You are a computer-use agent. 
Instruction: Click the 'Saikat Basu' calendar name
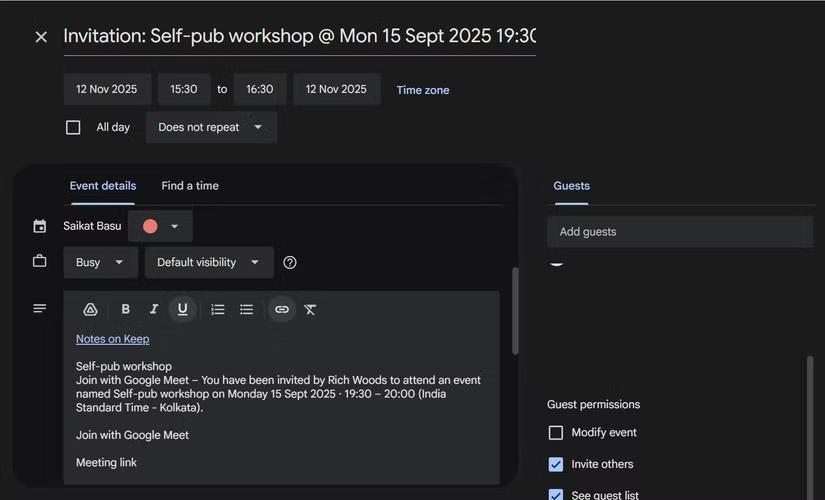(x=92, y=226)
